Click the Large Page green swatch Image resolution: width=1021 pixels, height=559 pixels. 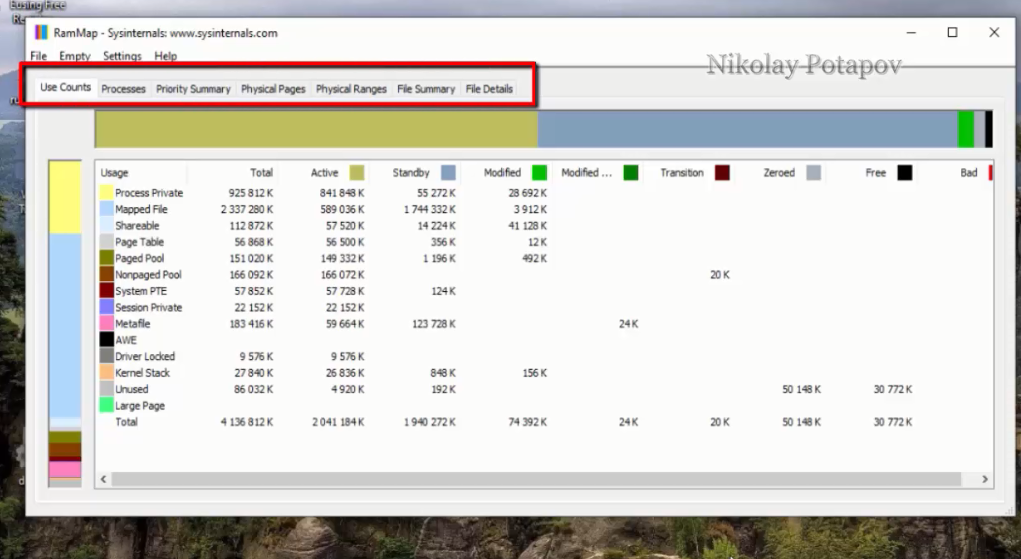coord(106,405)
